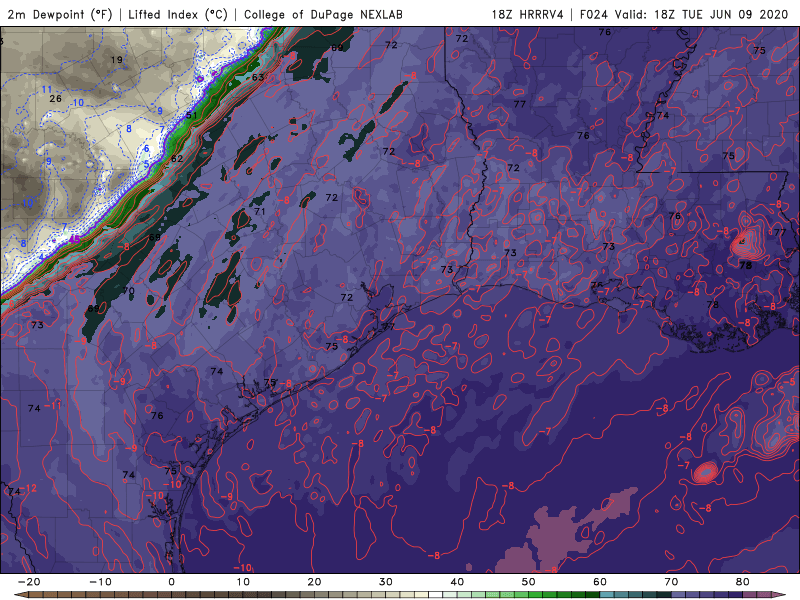This screenshot has height=600, width=800.
Task: Click the dewpoint value 19 on the map
Action: coord(117,60)
